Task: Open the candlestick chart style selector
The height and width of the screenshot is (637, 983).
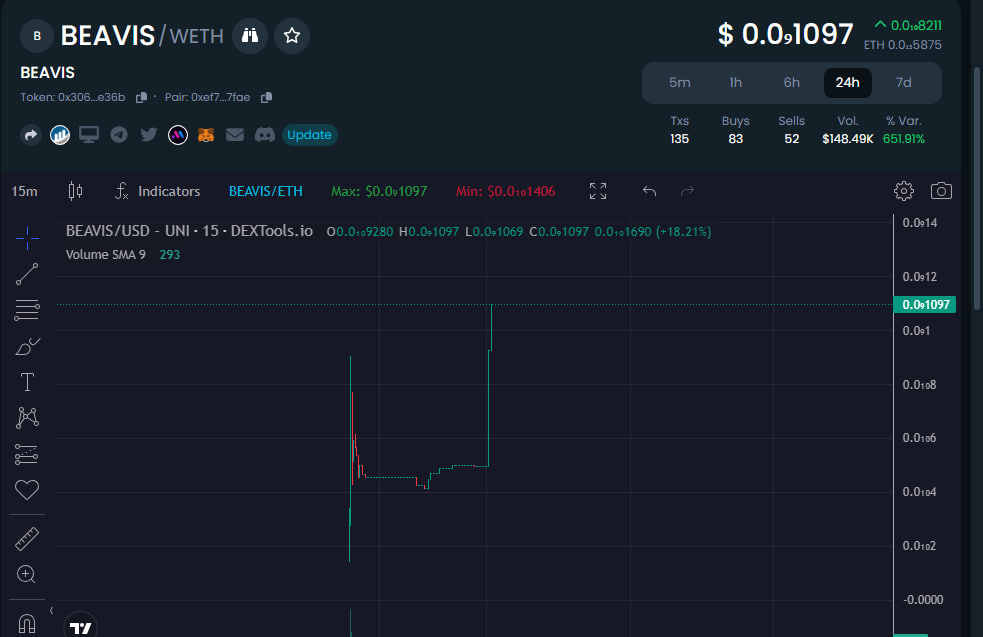Action: 75,191
